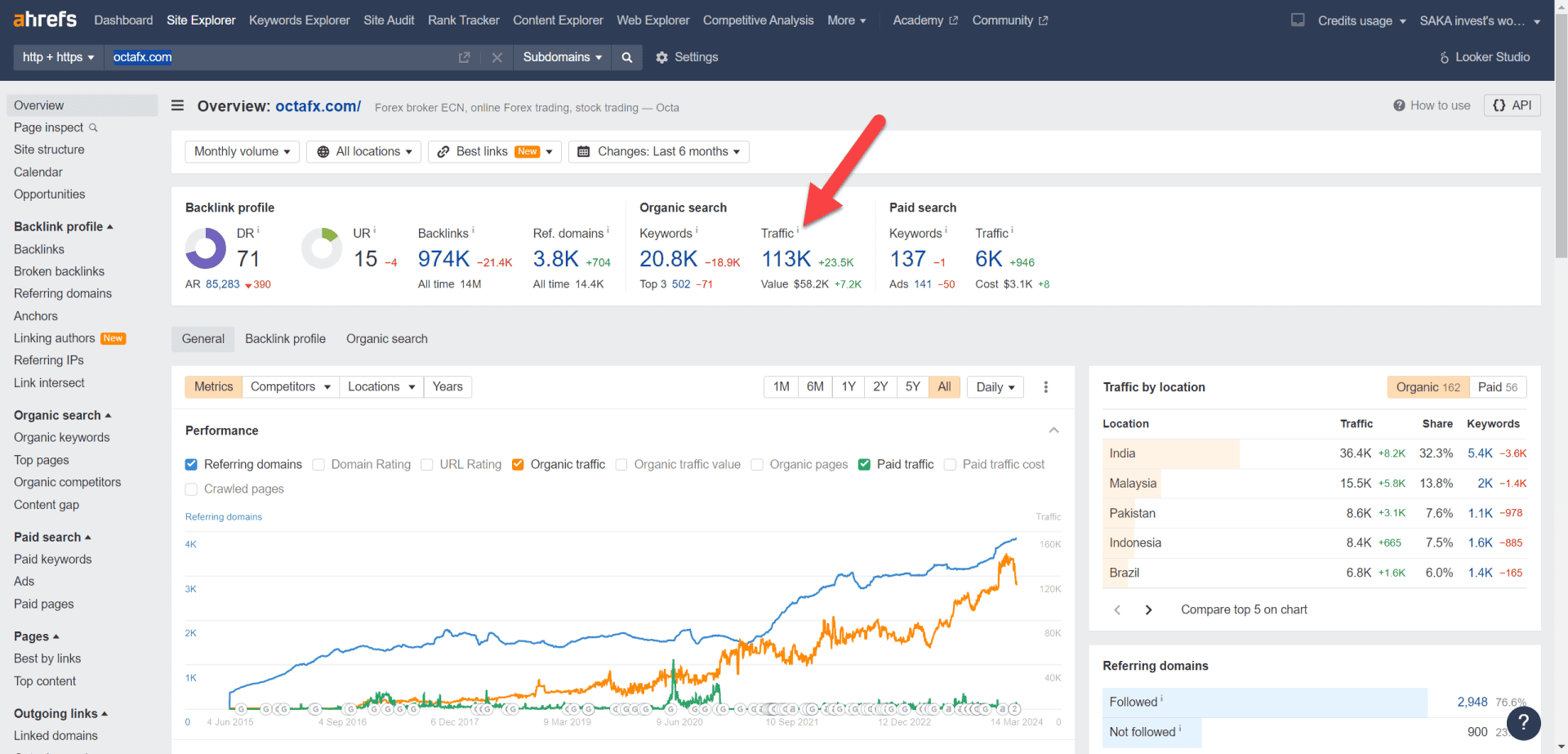Click Page inspect magnifier icon

pos(93,127)
